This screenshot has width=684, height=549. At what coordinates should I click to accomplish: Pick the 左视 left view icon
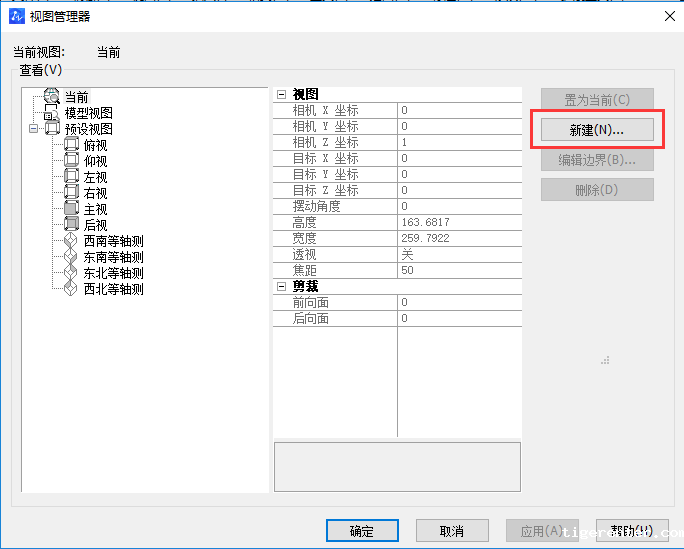pyautogui.click(x=71, y=177)
